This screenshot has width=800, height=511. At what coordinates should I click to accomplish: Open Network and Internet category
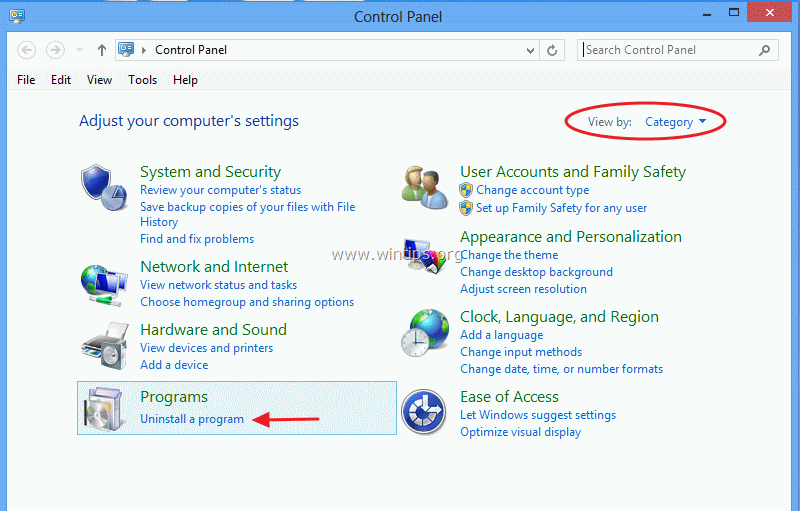click(214, 267)
